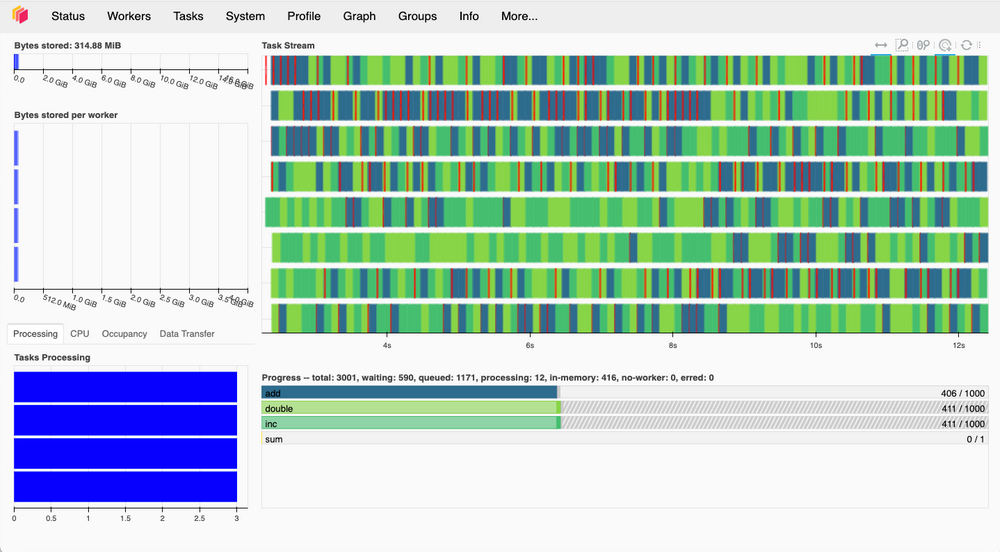Image resolution: width=1000 pixels, height=552 pixels.
Task: Click the bottom Tasks Processing blue bar
Action: click(x=126, y=487)
